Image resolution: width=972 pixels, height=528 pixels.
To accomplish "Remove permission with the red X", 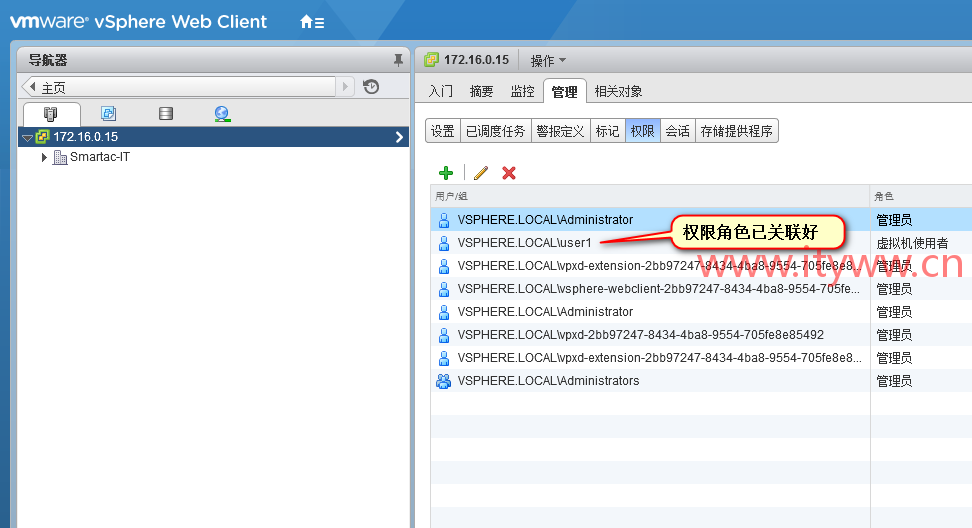I will [509, 173].
